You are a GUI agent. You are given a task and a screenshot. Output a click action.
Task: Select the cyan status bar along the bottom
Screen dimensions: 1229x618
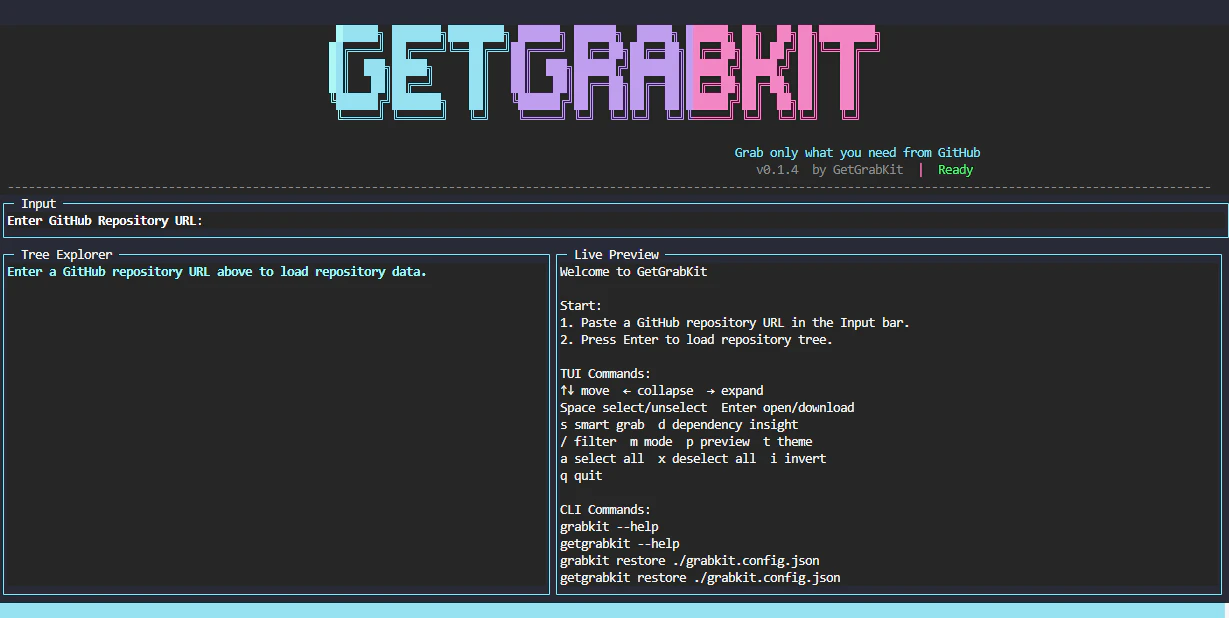(x=614, y=610)
